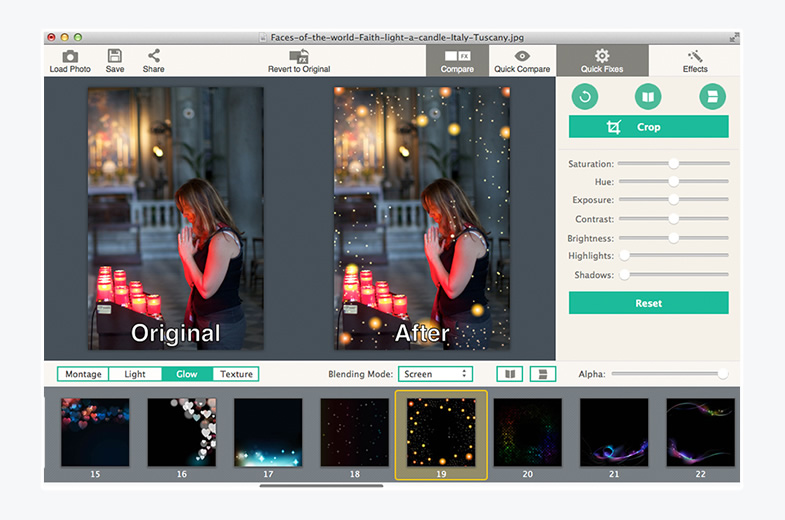785x520 pixels.
Task: Click the Save floppy disk icon
Action: point(115,57)
